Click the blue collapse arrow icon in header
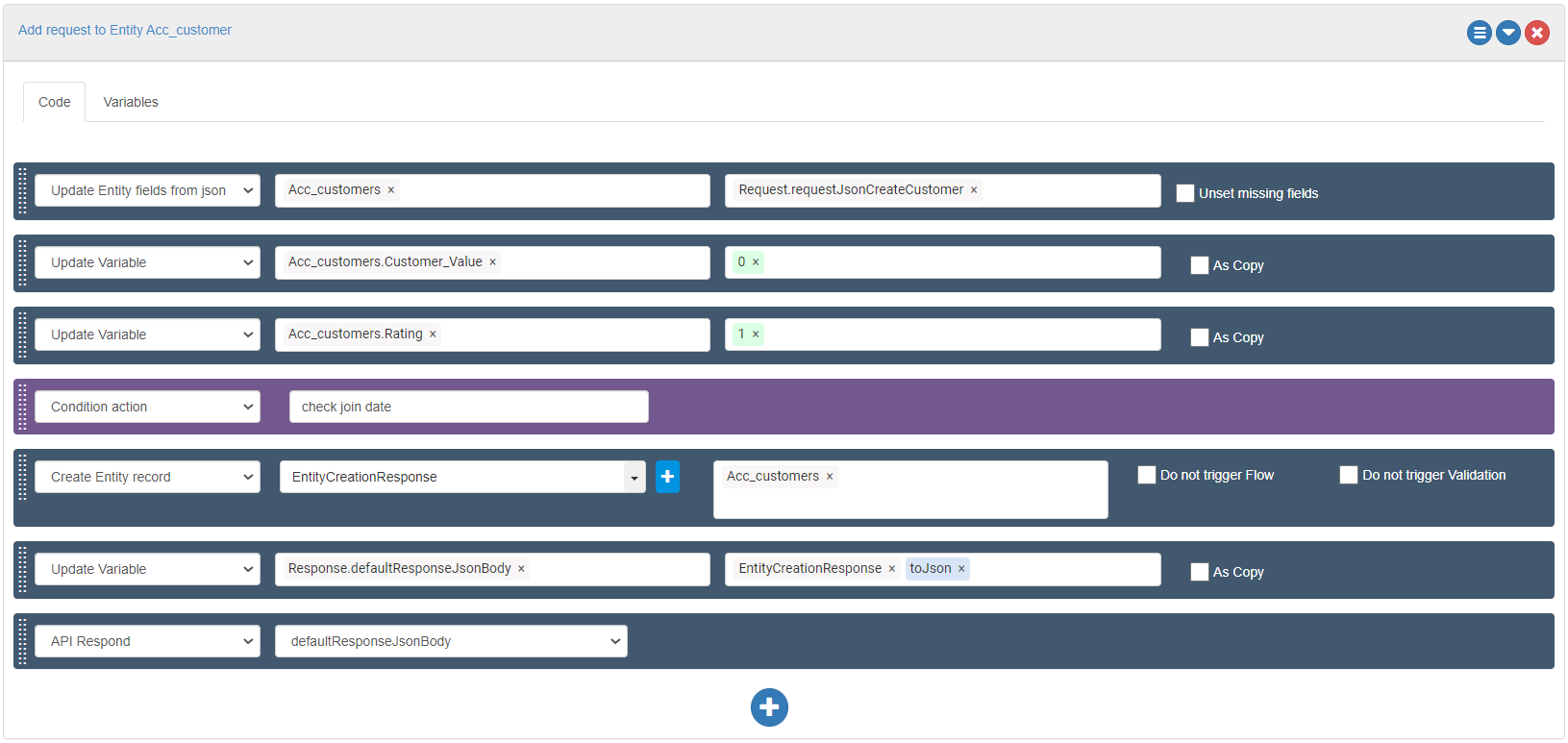Image resolution: width=1568 pixels, height=743 pixels. click(x=1508, y=34)
